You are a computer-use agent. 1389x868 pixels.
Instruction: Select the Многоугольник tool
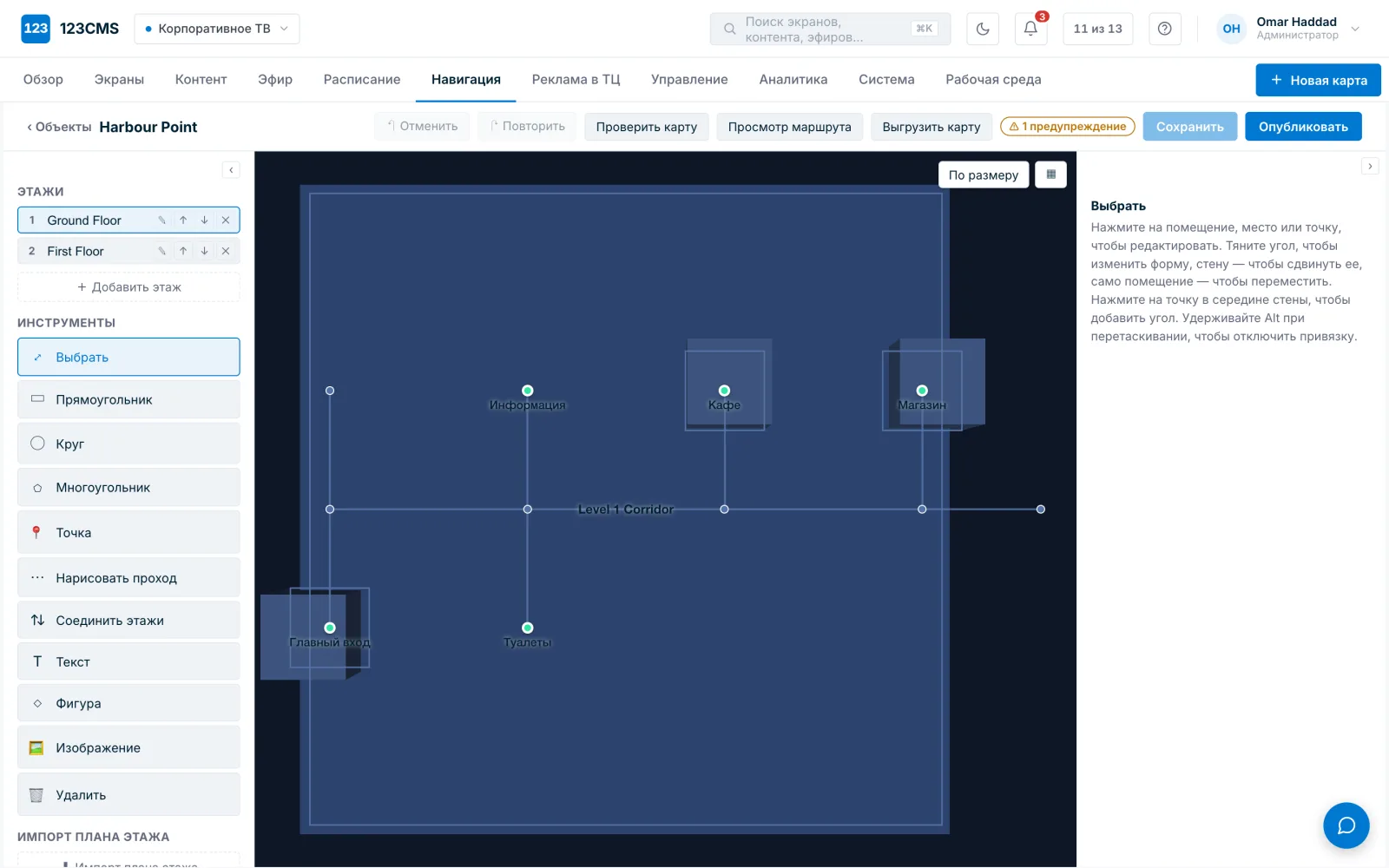pos(128,488)
